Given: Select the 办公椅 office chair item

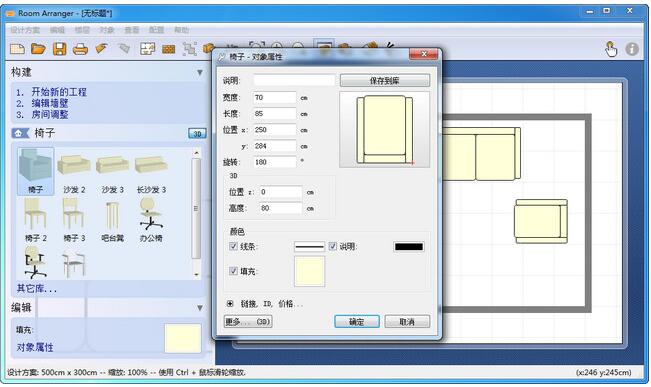Looking at the screenshot, I should (151, 220).
